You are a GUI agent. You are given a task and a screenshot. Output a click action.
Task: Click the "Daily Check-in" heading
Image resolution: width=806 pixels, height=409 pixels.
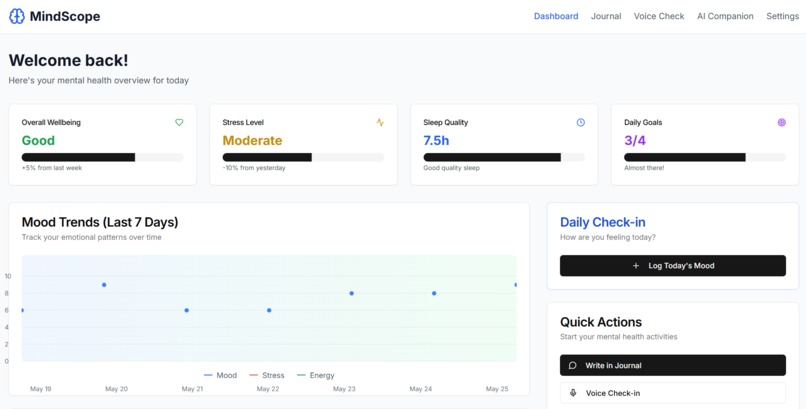point(602,222)
